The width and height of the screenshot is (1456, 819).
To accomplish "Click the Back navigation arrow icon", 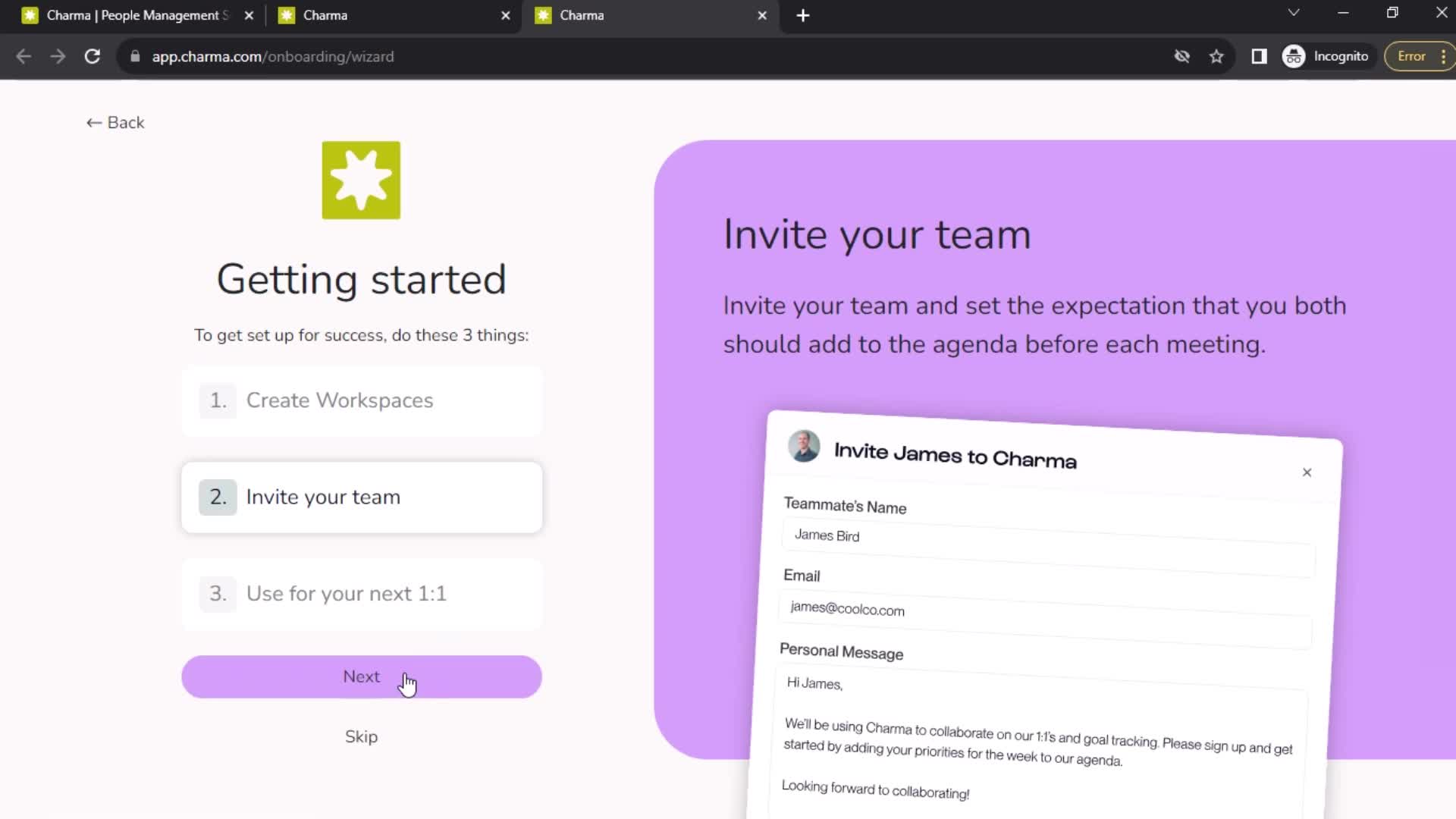I will click(x=93, y=122).
